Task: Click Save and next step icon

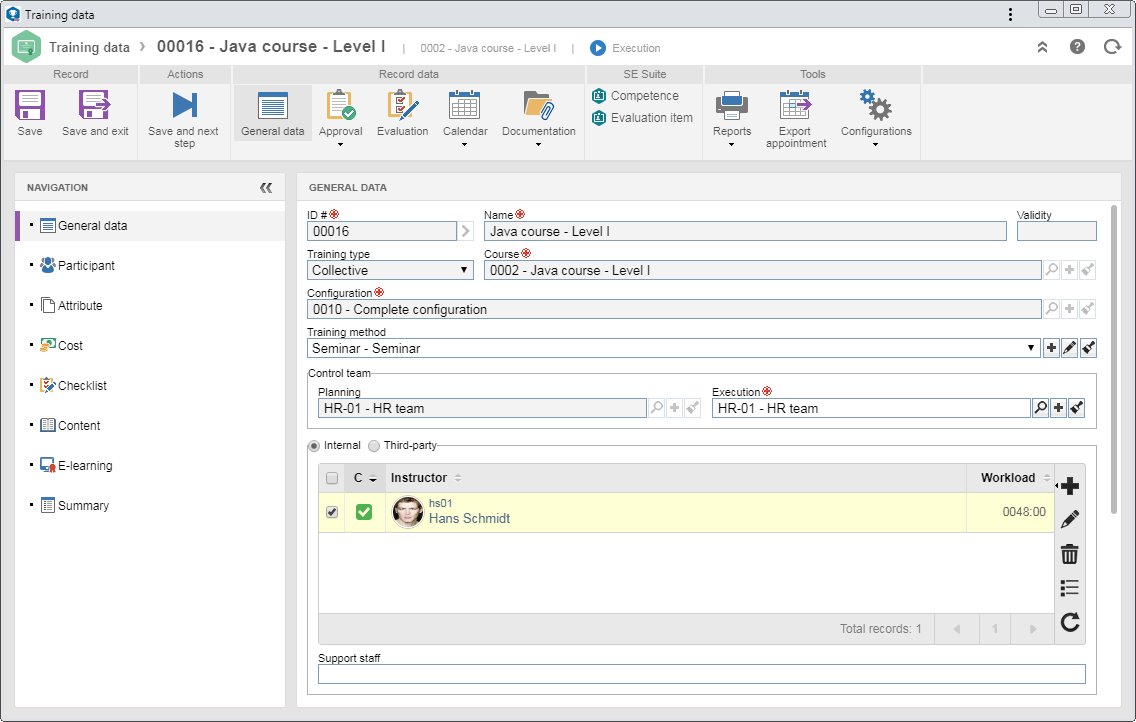Action: click(184, 106)
